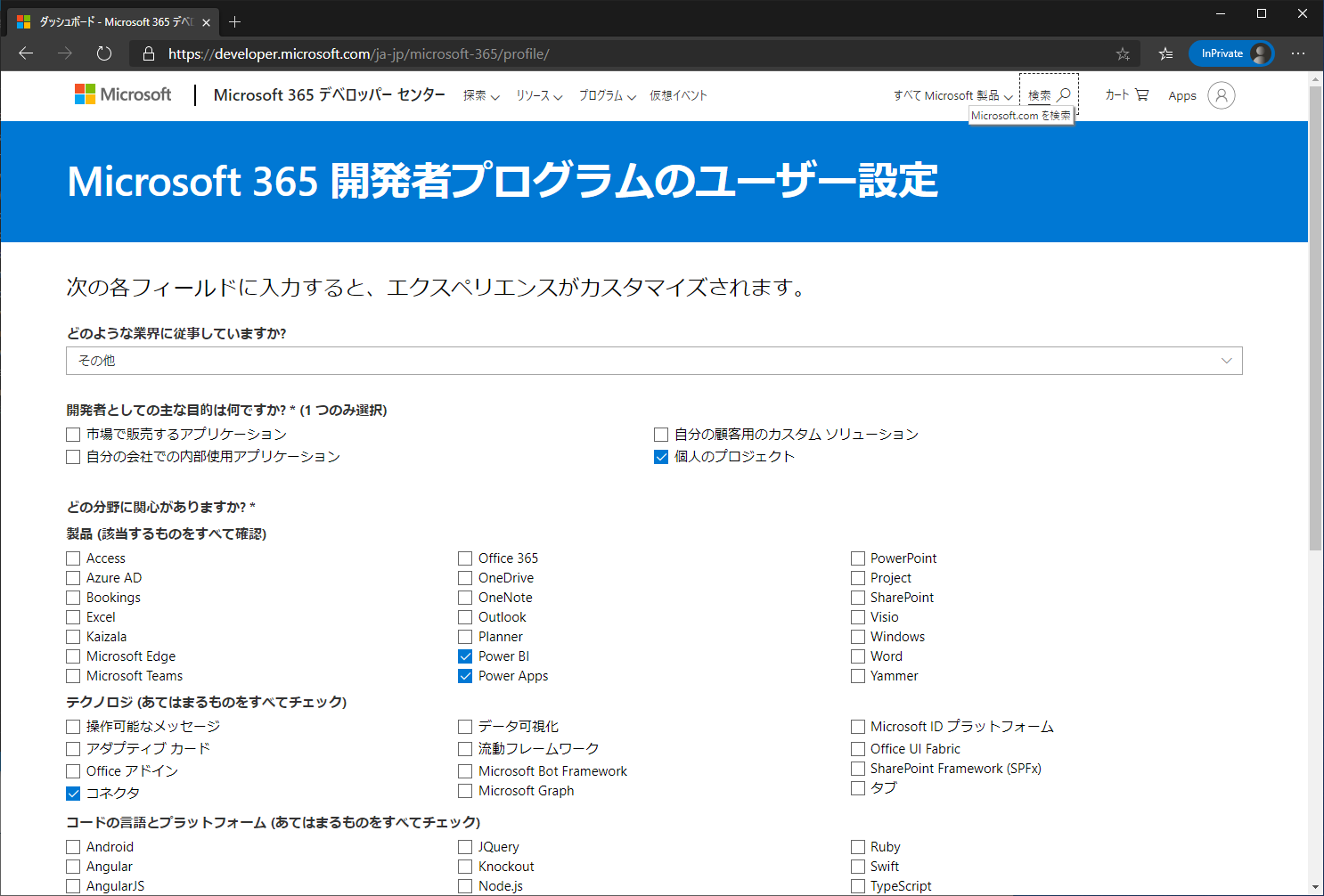The height and width of the screenshot is (896, 1324).
Task: Check the Node.js checkbox
Action: [x=465, y=886]
